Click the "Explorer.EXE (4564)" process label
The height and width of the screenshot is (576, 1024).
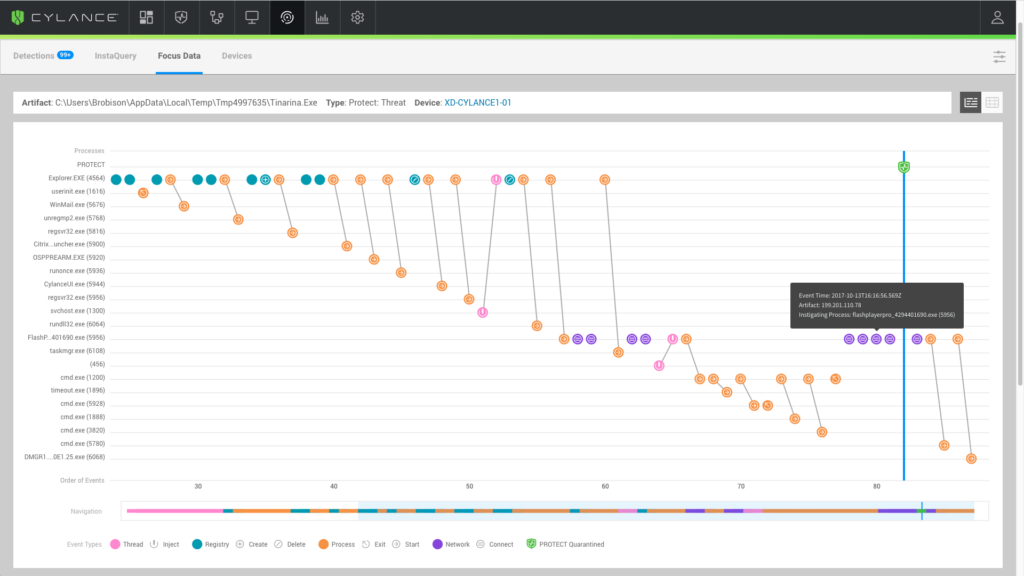pos(76,178)
